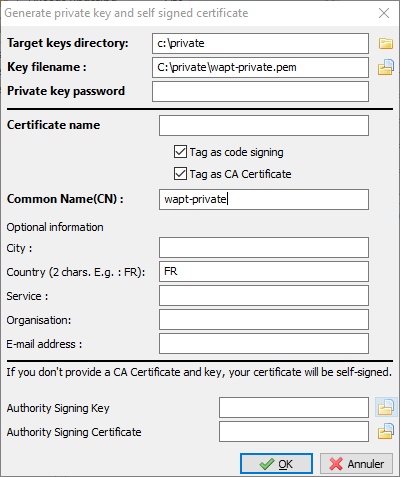400x477 pixels.
Task: Focus the Target keys directory field
Action: [x=260, y=43]
